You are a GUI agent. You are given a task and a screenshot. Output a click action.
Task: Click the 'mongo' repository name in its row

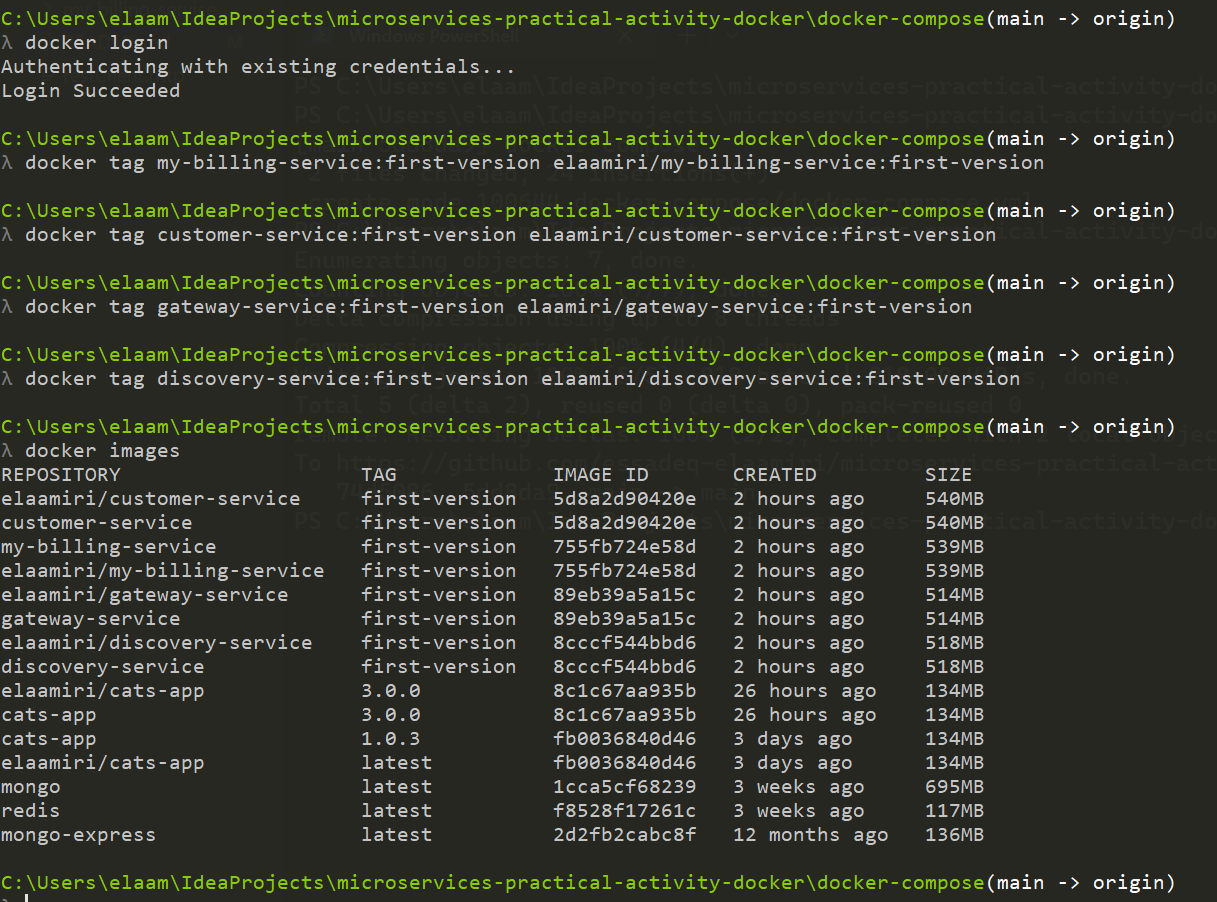(31, 787)
